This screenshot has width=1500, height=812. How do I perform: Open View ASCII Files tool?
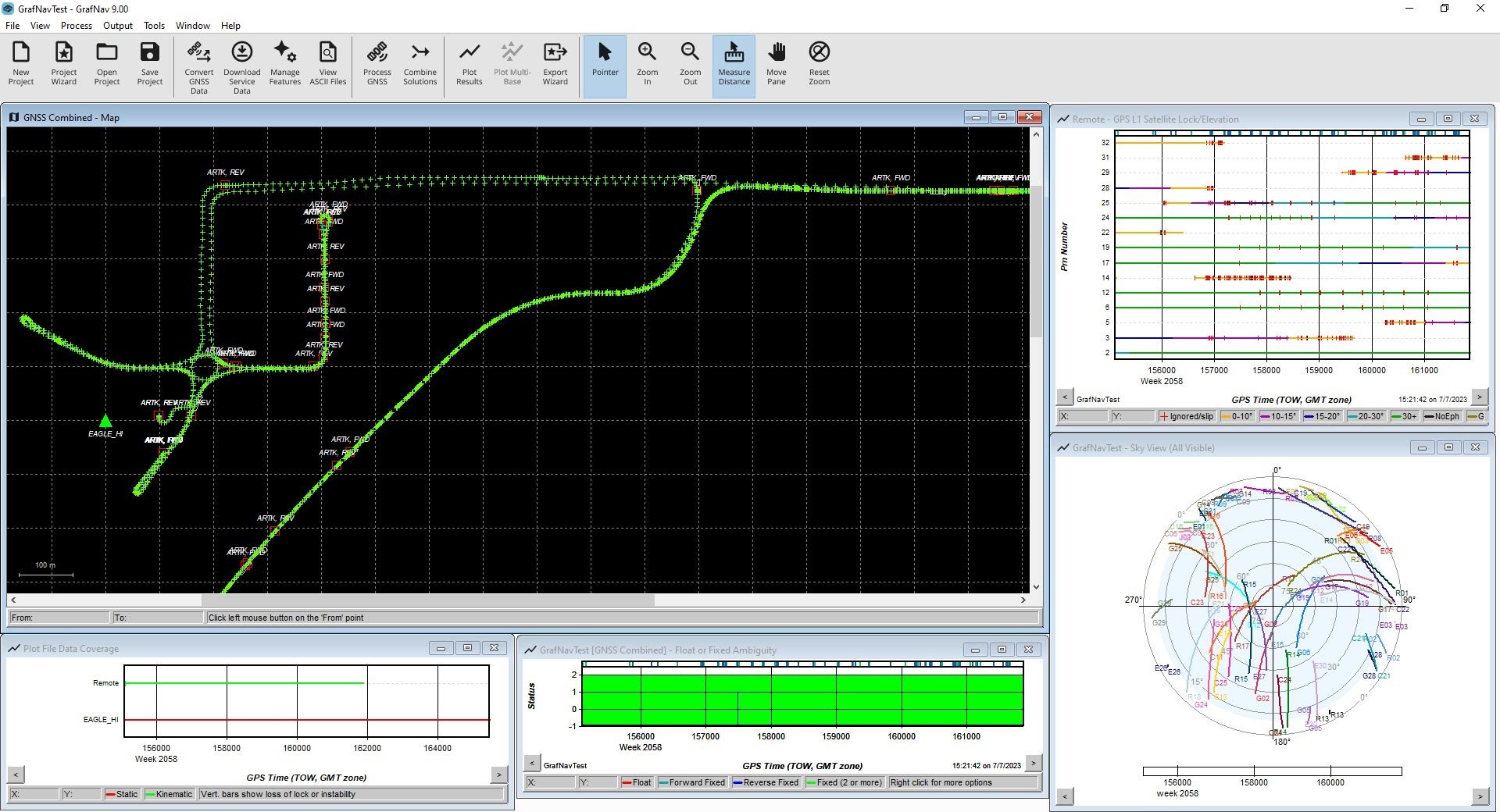coord(328,63)
